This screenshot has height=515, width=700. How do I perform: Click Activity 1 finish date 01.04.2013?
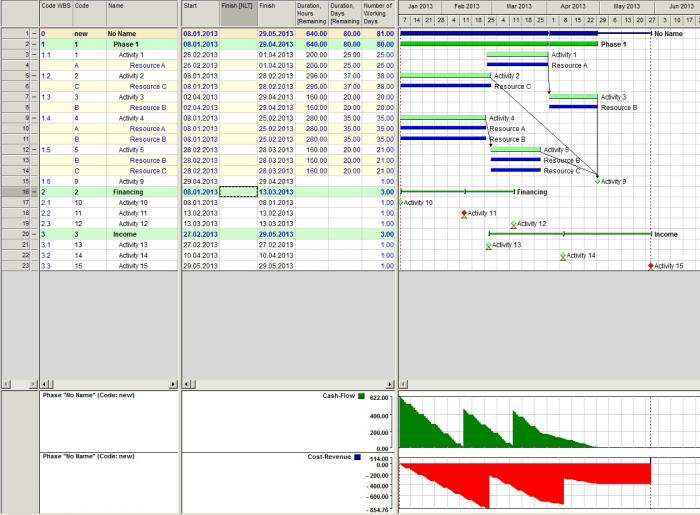click(x=276, y=55)
